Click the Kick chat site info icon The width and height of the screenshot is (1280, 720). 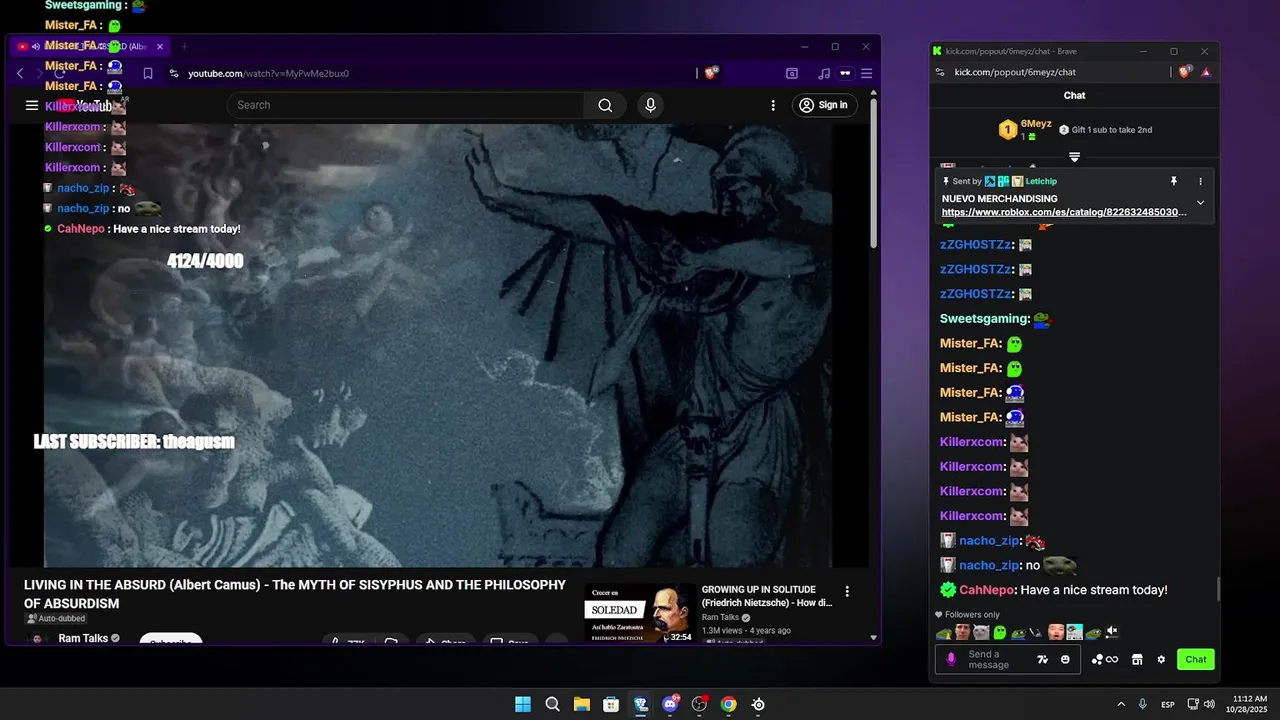click(940, 72)
